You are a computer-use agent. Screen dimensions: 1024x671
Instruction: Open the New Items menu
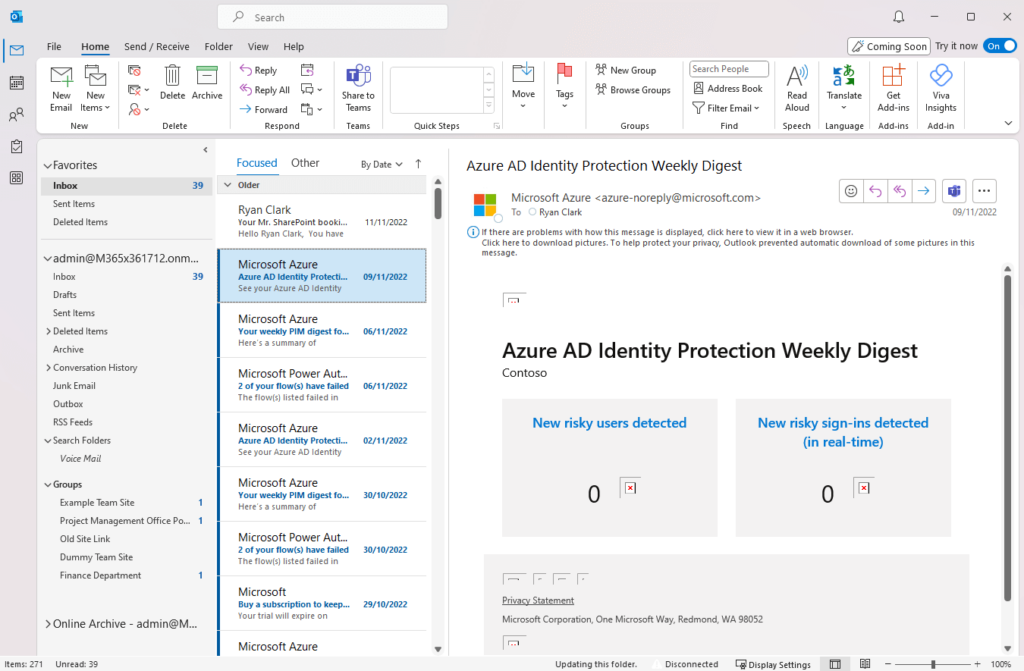coord(95,89)
